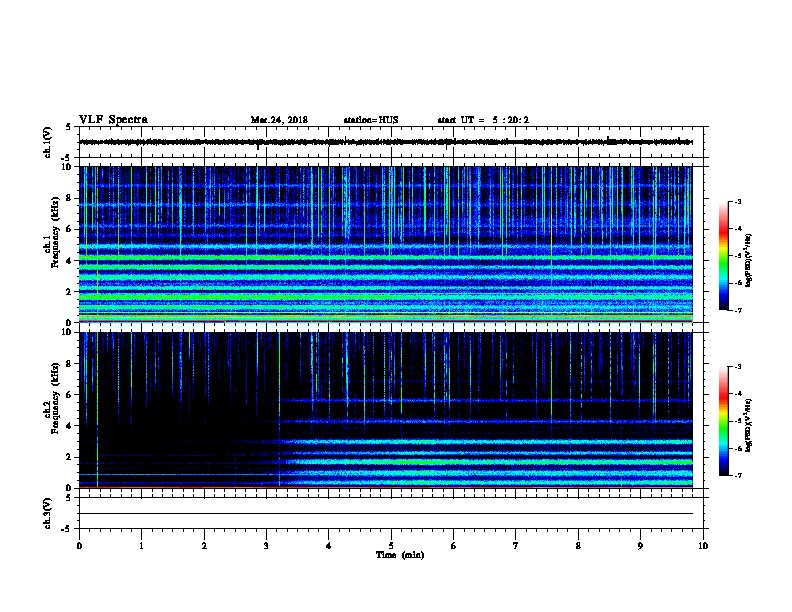This screenshot has height=612, width=792.
Task: Click the ch.2 frequency axis "2" tick label
Action: (68, 457)
